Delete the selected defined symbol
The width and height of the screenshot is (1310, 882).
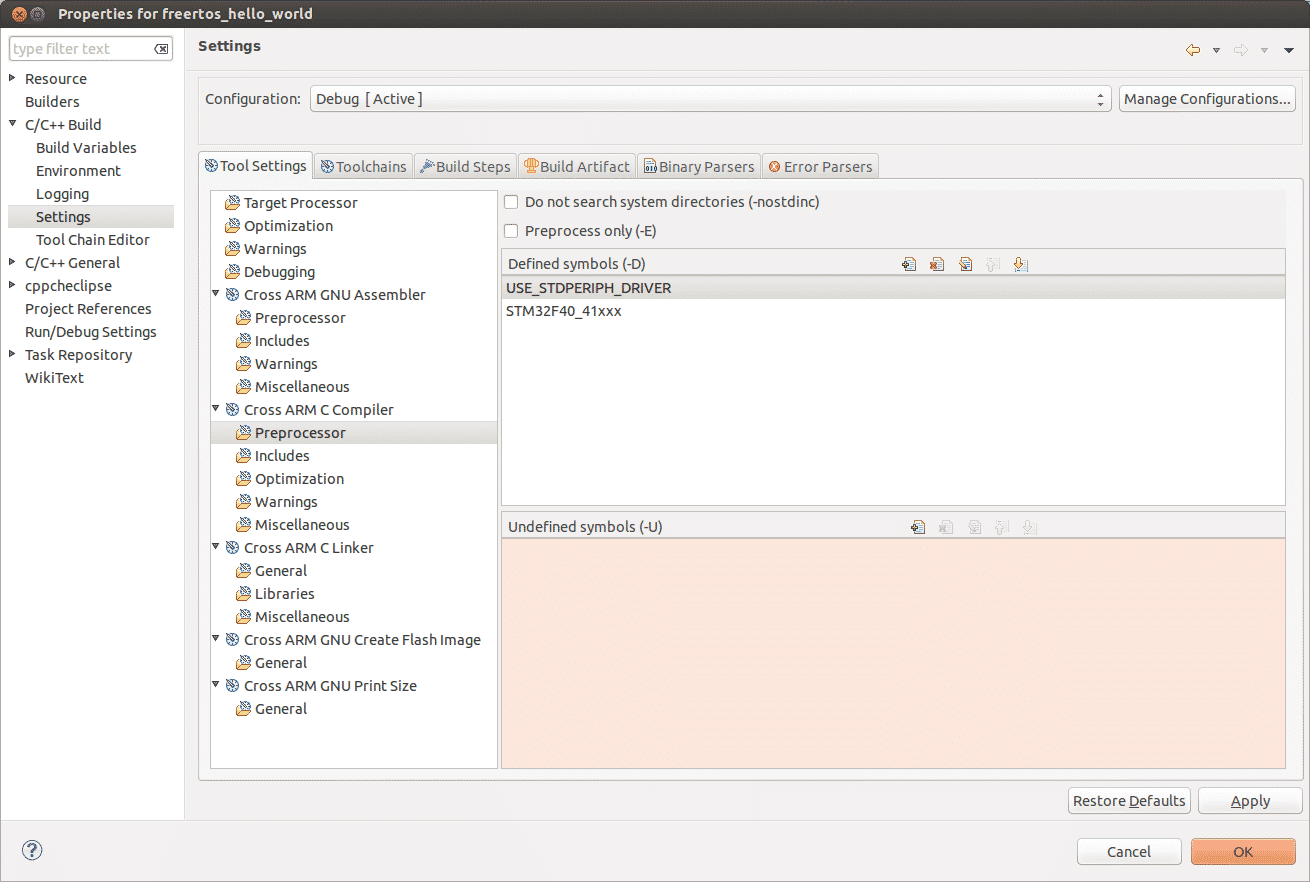pos(937,264)
